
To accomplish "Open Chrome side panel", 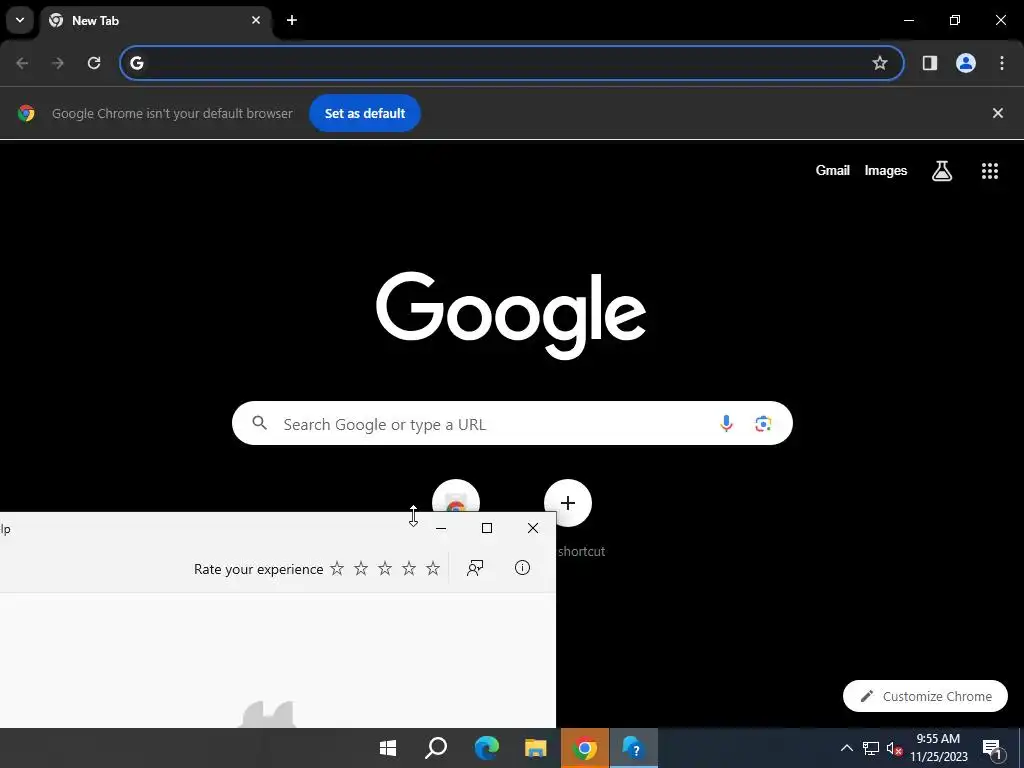I will 929,63.
